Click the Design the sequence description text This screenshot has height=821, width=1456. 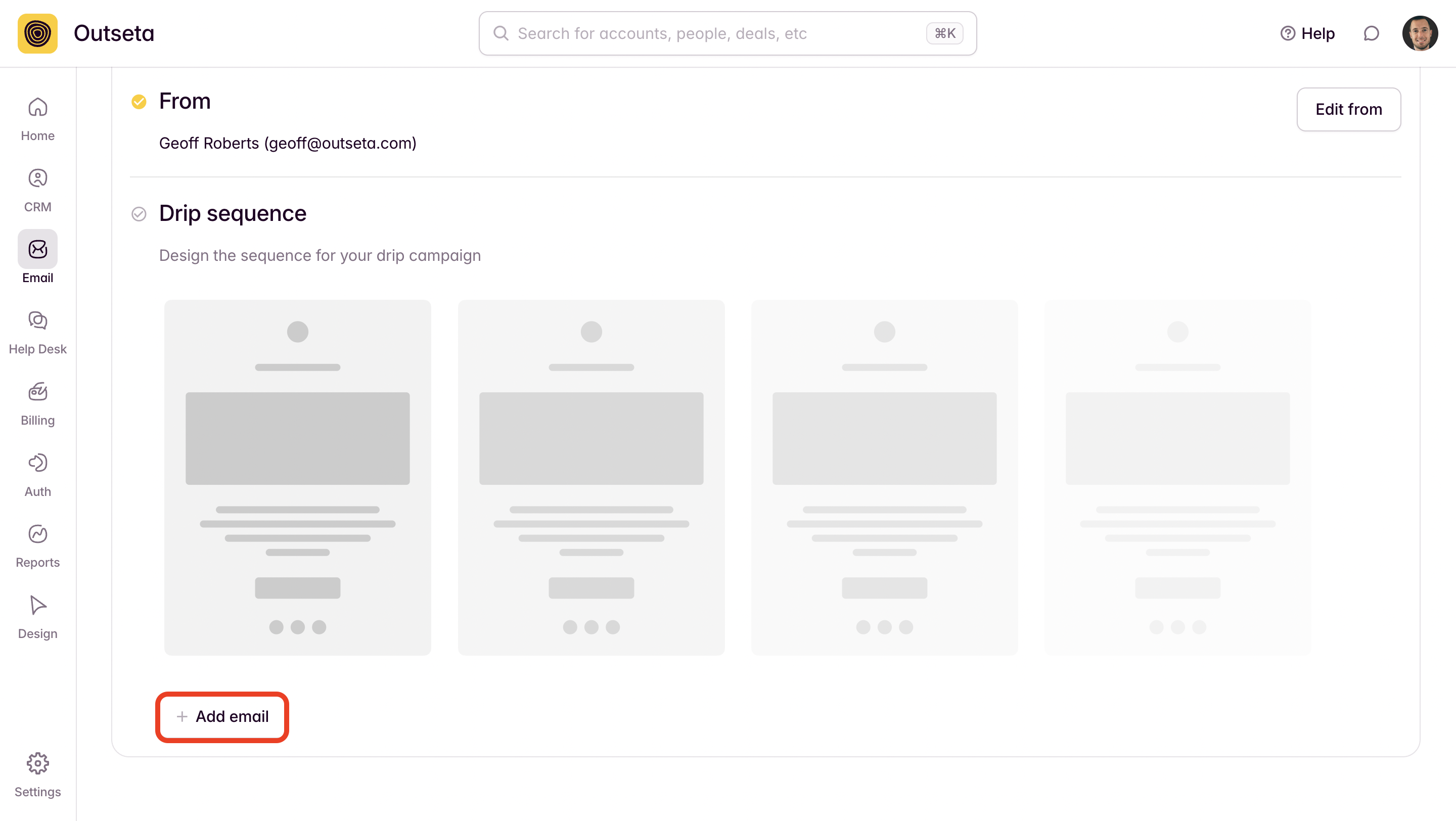[x=320, y=255]
